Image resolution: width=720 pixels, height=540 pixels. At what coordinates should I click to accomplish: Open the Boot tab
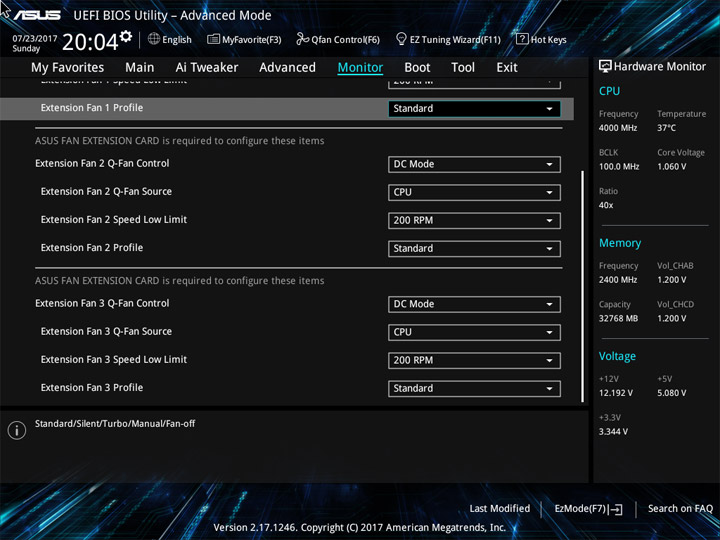pos(417,68)
